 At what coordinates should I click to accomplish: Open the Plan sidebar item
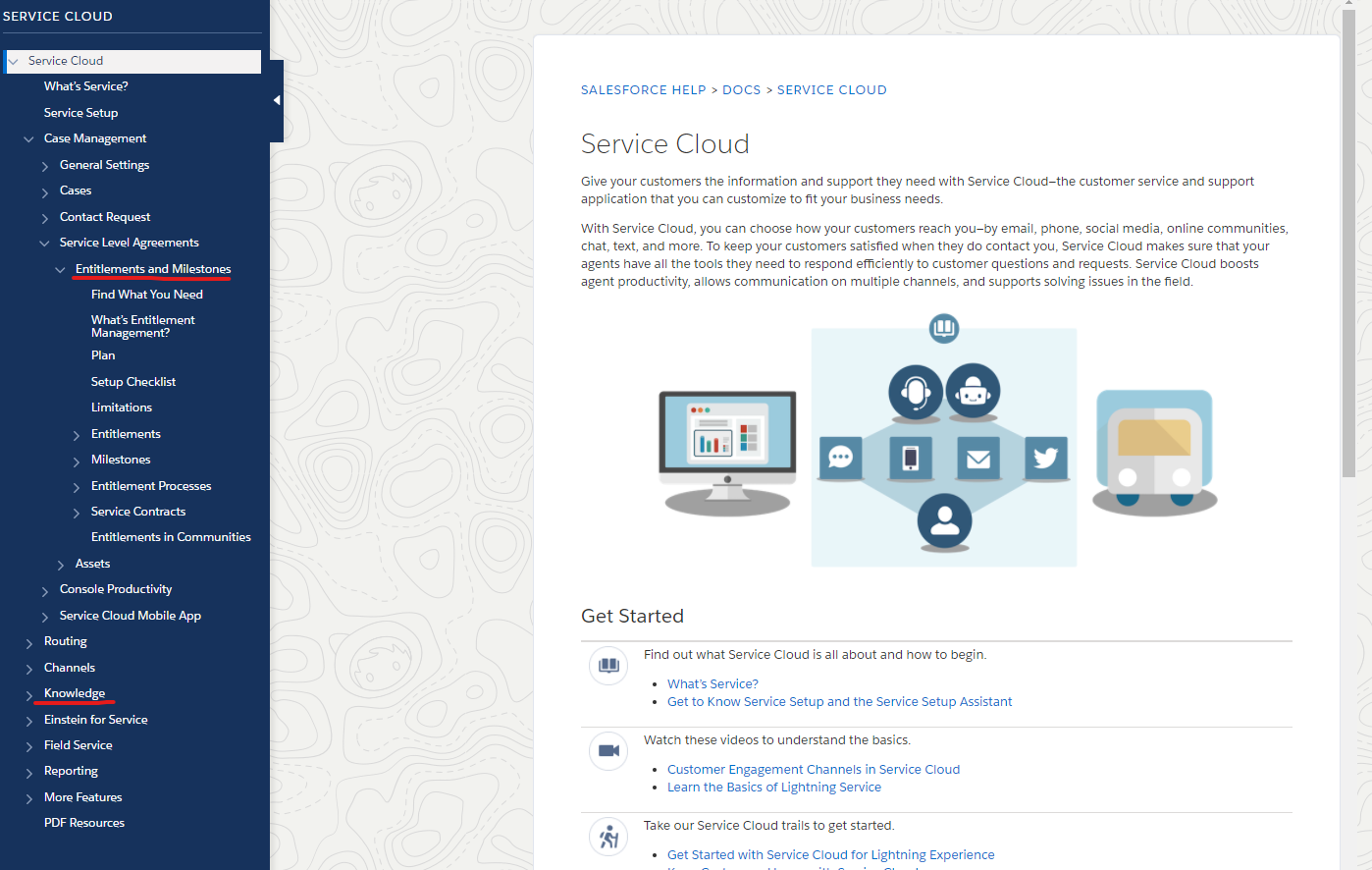[x=103, y=355]
